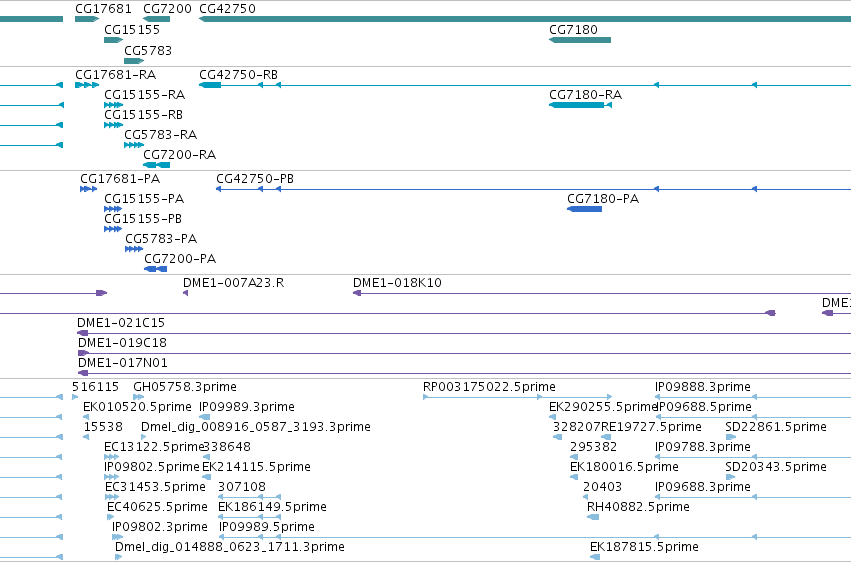Select the CG15155 gene arrow

coord(113,40)
